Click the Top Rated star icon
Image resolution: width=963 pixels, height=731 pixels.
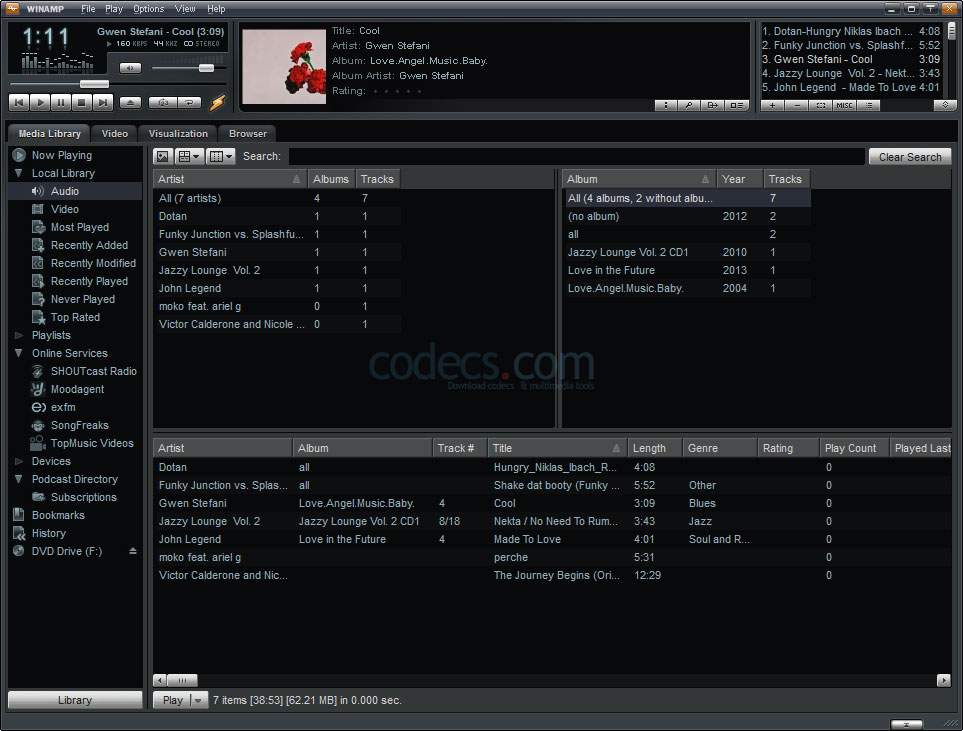click(x=38, y=317)
